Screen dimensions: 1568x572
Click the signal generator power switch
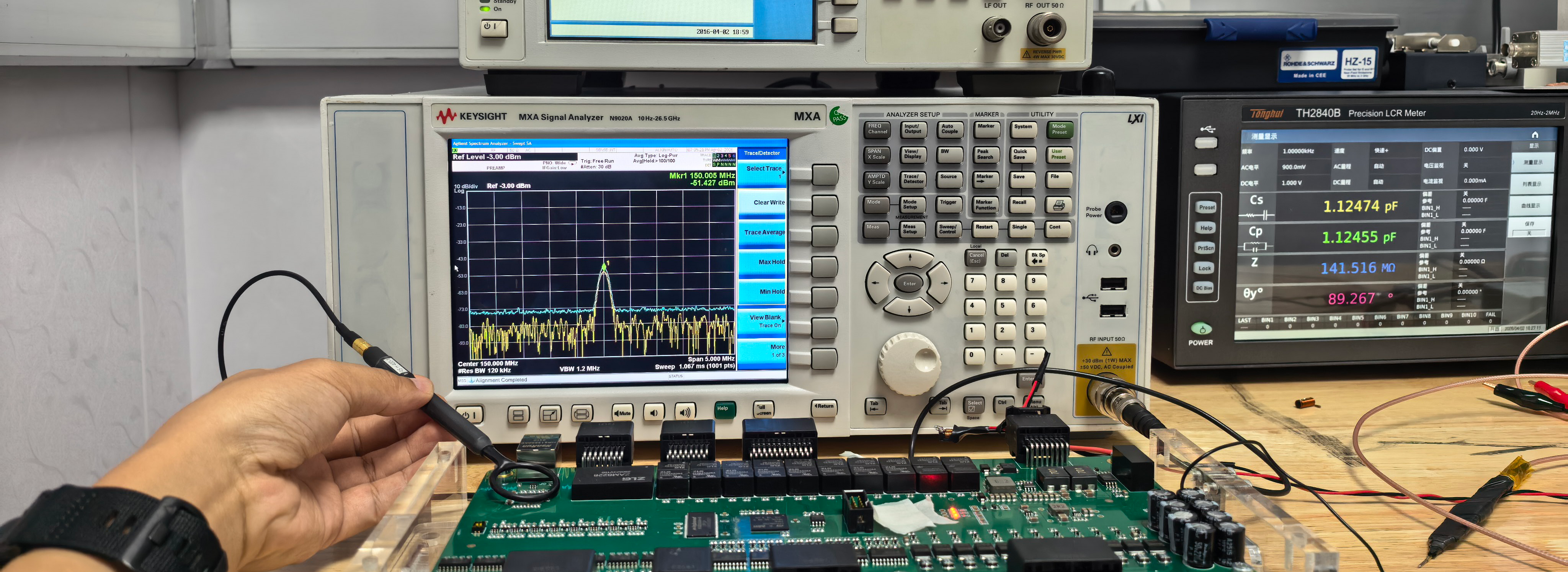pos(494,28)
